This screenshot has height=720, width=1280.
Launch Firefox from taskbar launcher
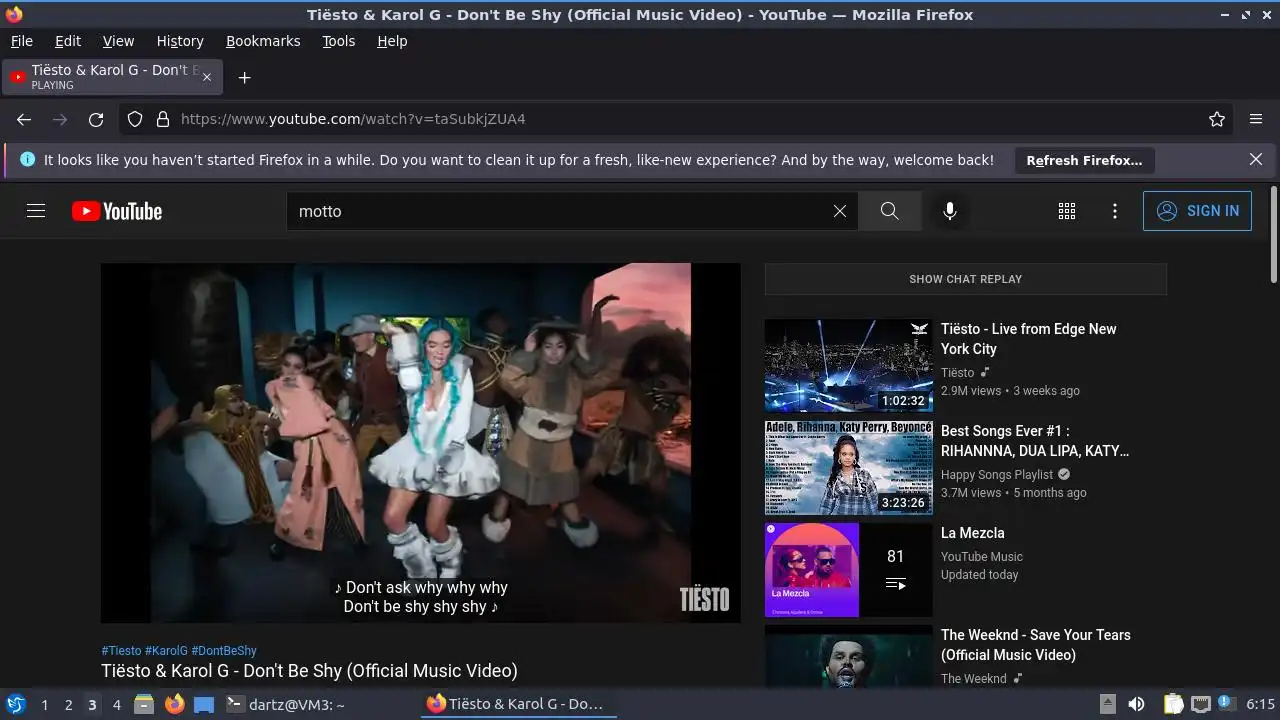coord(174,704)
